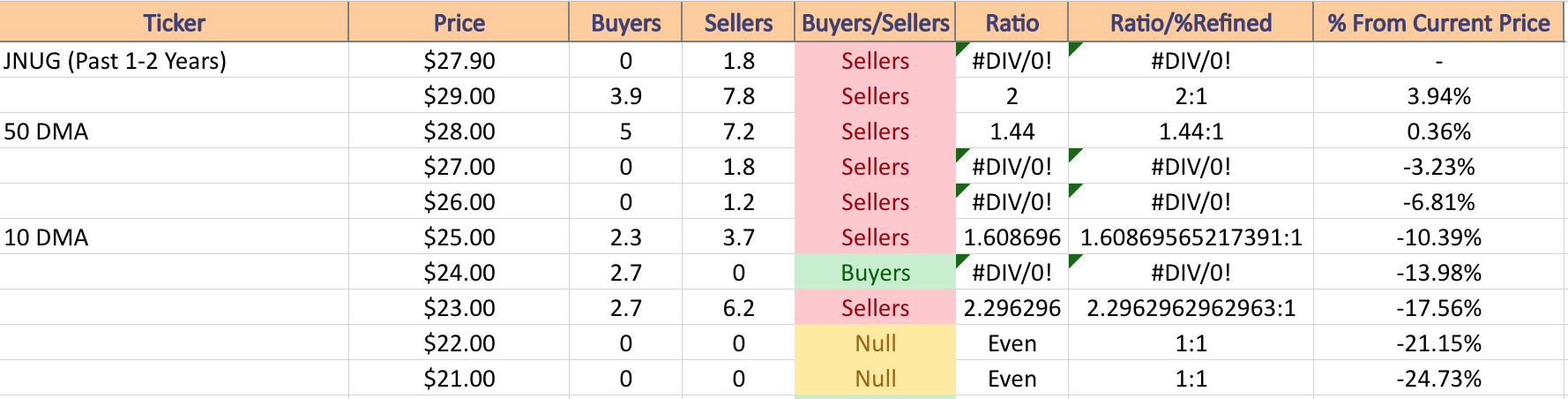Click the Buyers/Sellers header cell
Screen dimensions: 1568x399
[875, 22]
